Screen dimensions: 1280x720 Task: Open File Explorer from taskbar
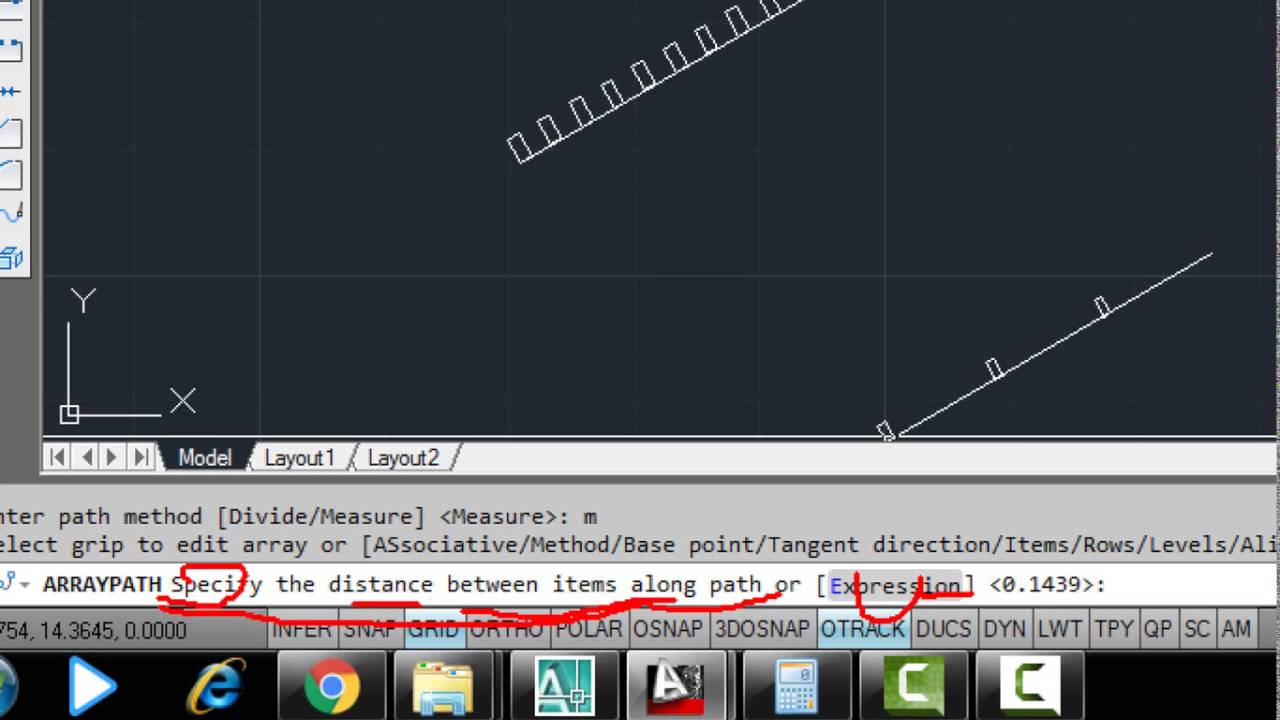443,687
